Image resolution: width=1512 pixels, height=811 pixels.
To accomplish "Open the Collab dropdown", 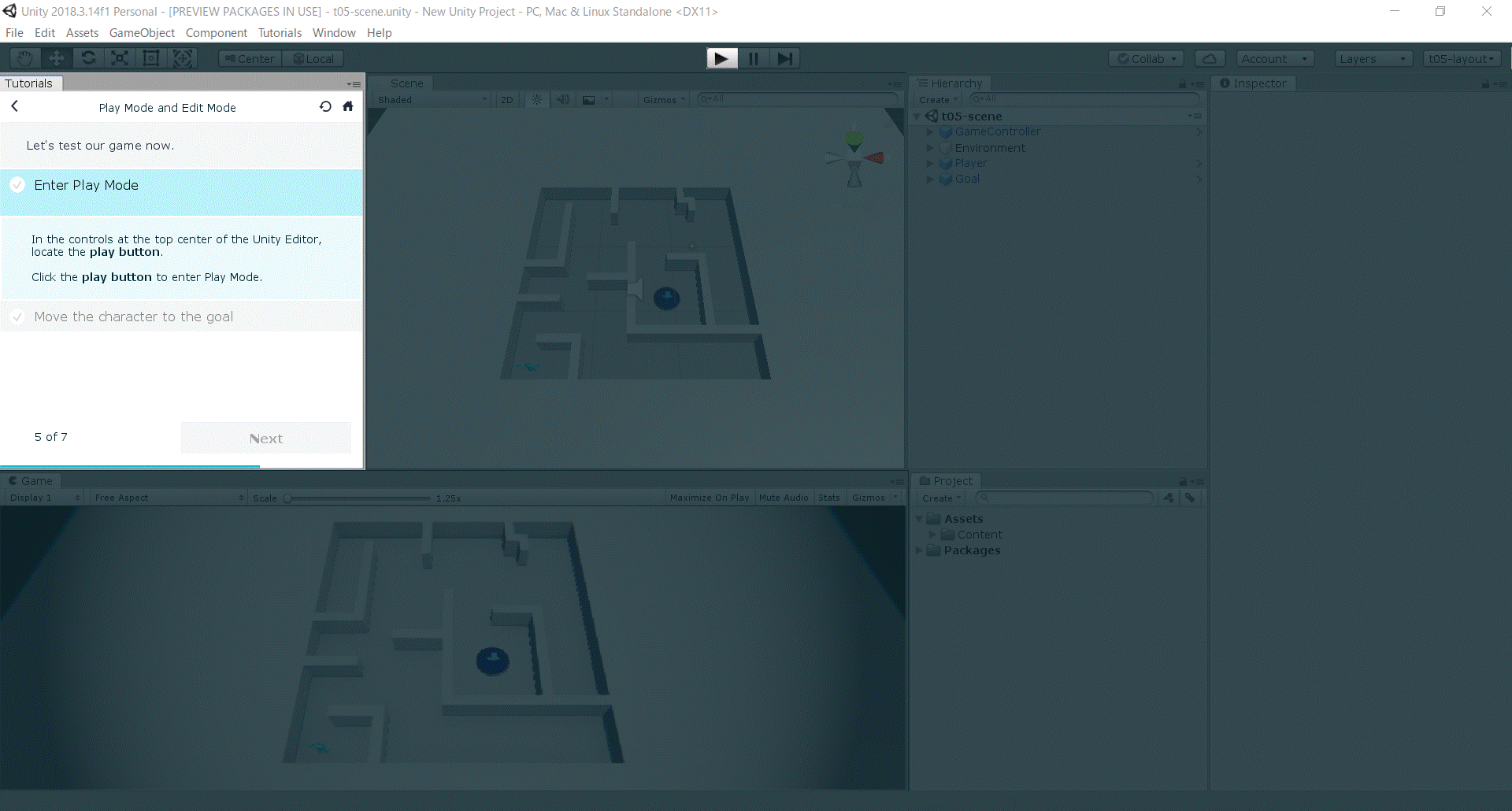I will pyautogui.click(x=1147, y=58).
